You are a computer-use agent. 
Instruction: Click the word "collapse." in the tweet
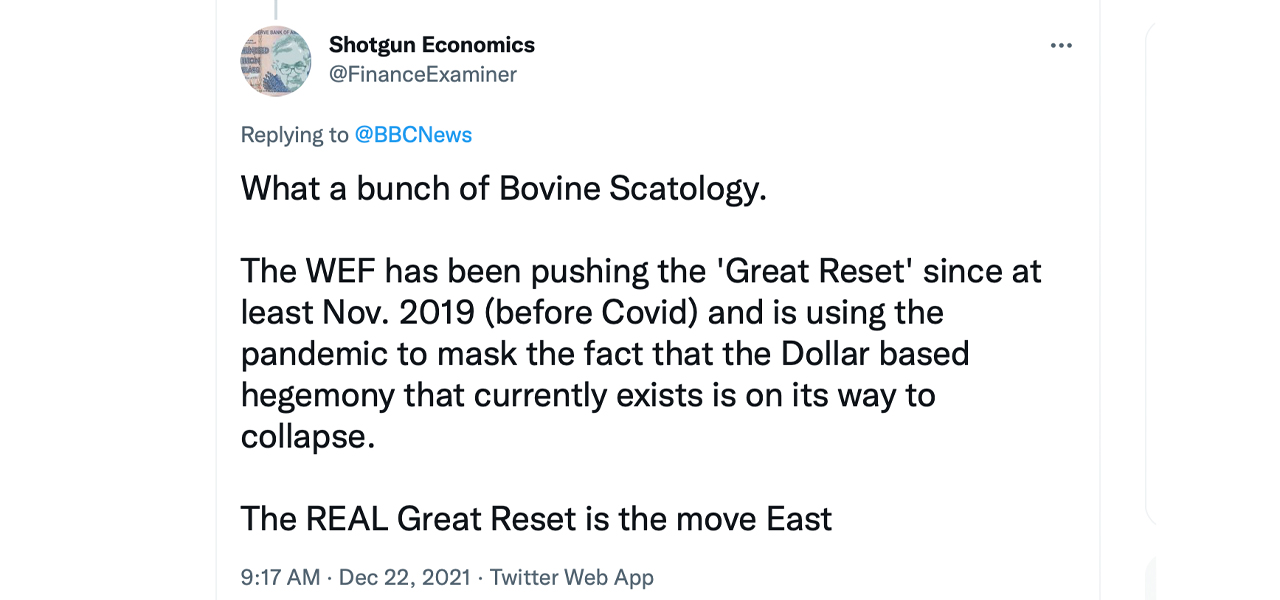coord(308,437)
